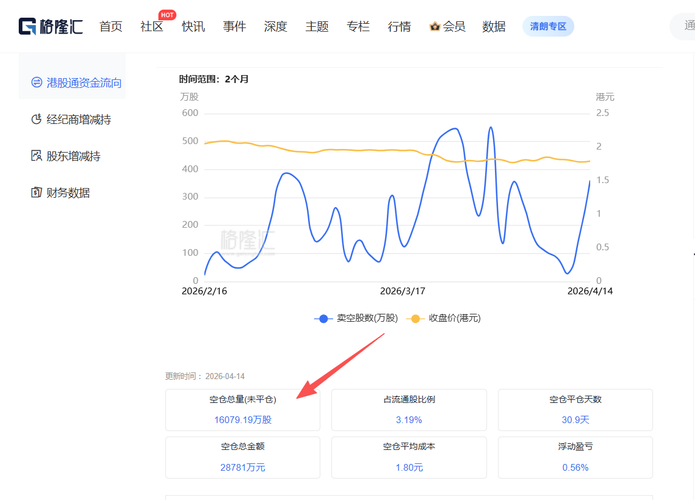Click the 2026/4/14 axis date
This screenshot has height=500, width=695.
[590, 291]
